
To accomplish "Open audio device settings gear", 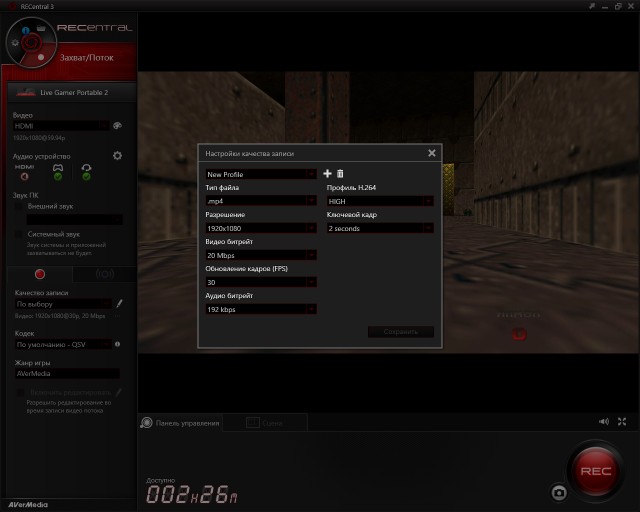I will [117, 156].
